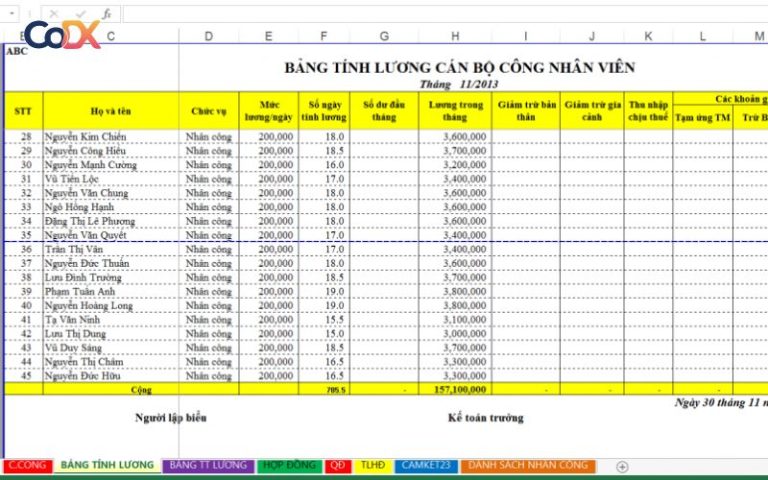Click the name cell Phạm Tuấn Anh
The image size is (768, 480).
111,291
